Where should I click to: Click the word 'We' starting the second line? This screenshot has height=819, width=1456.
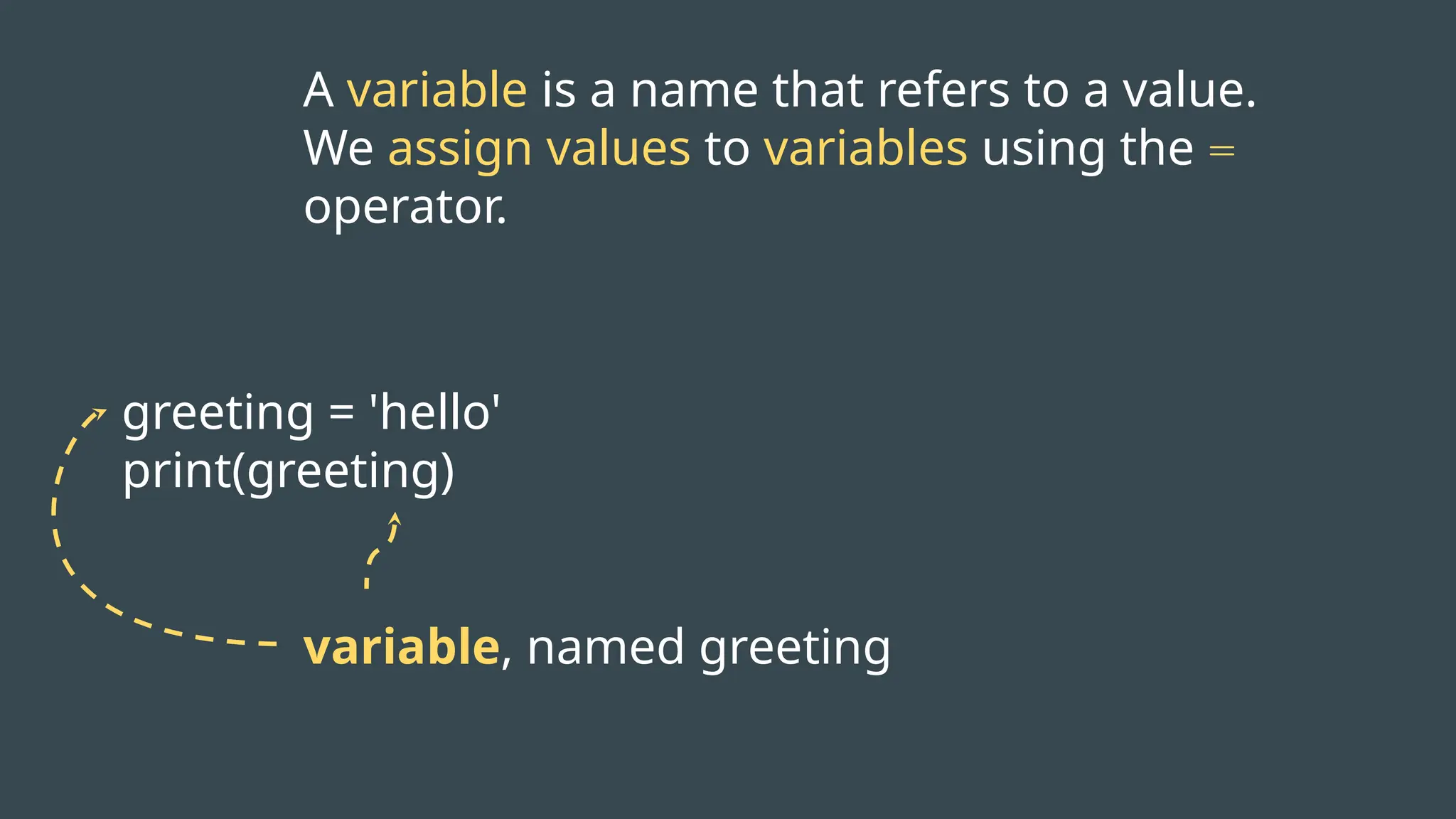click(x=338, y=149)
